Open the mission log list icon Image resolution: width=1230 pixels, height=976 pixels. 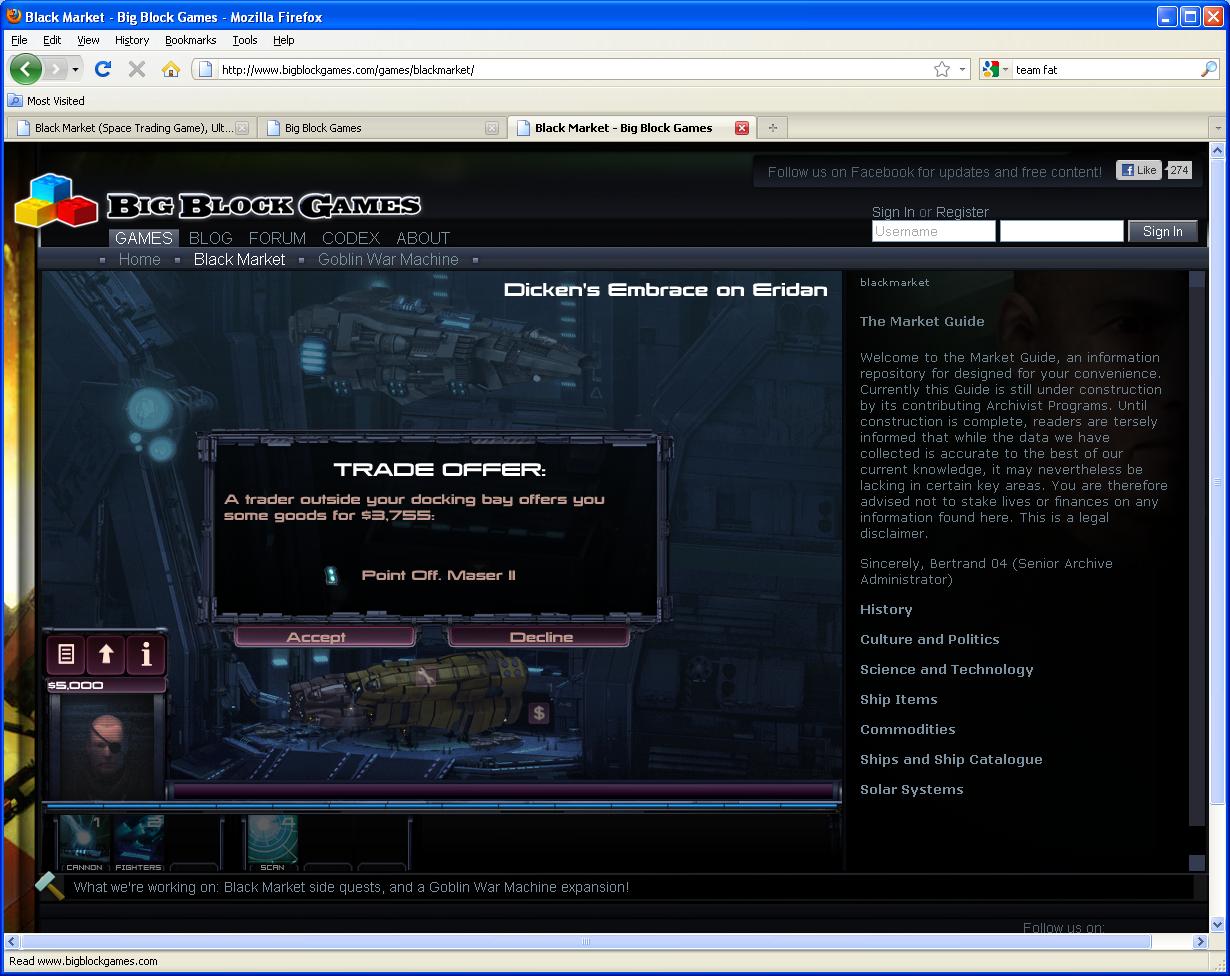[66, 655]
